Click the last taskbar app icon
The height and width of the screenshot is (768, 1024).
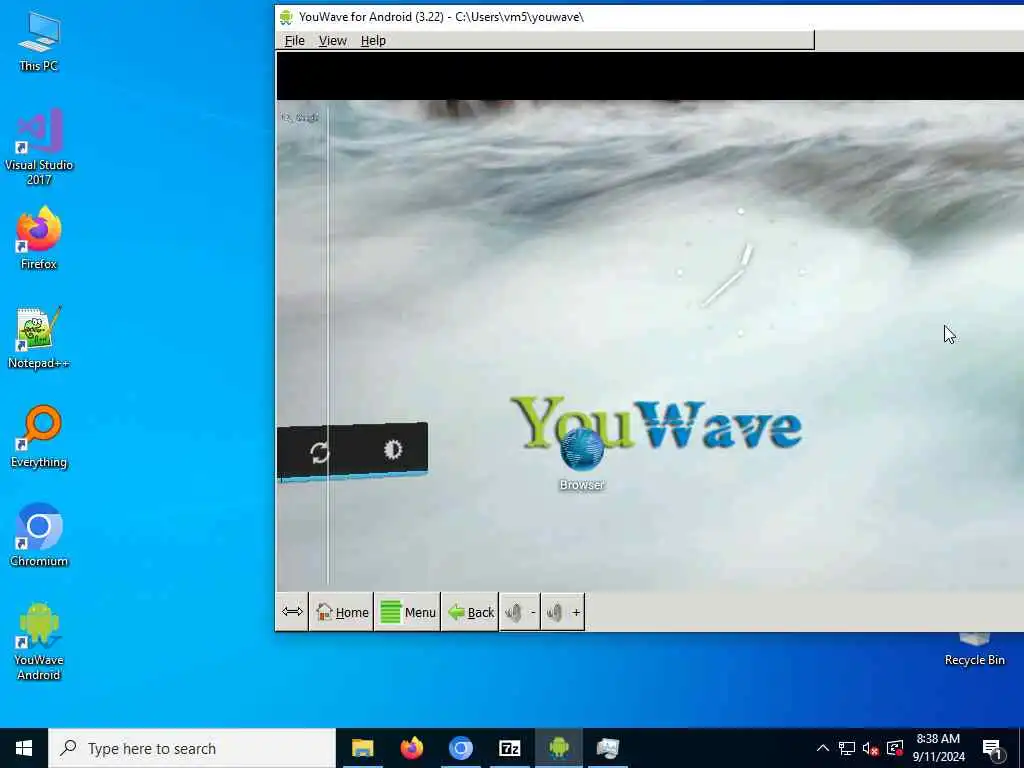pos(607,748)
